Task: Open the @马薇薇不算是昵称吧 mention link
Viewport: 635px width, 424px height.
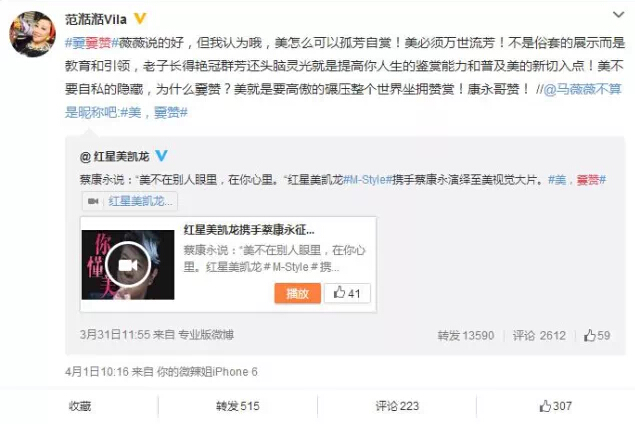Action: pos(343,100)
